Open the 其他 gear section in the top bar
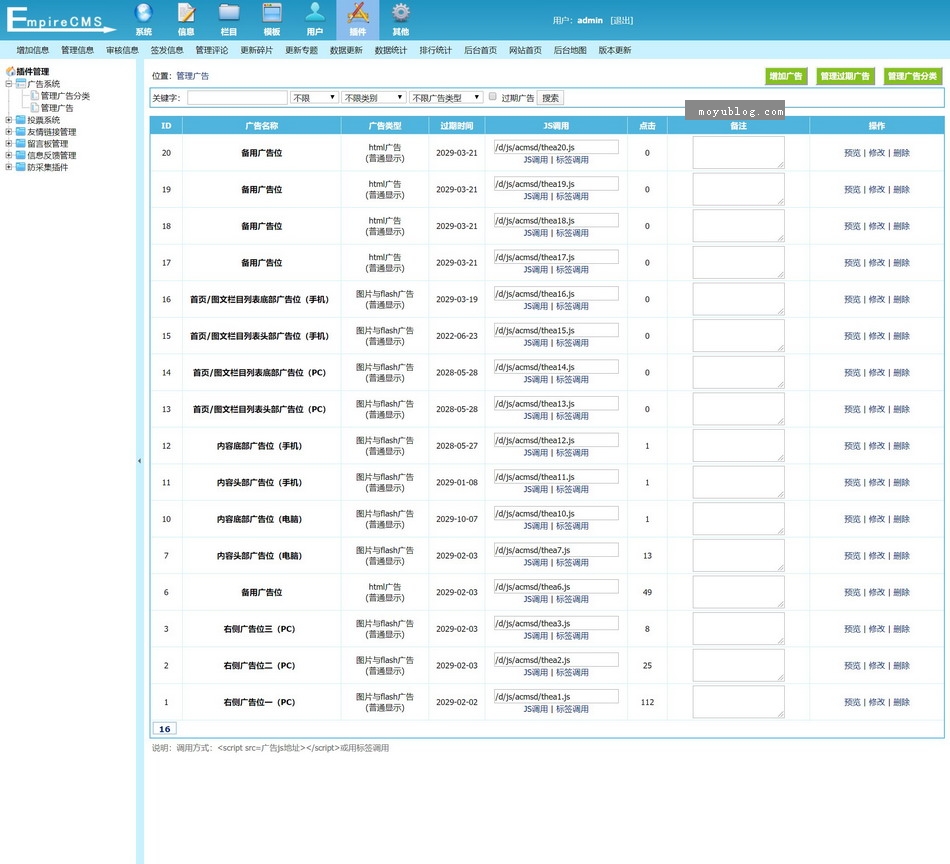The width and height of the screenshot is (950, 864). 400,19
